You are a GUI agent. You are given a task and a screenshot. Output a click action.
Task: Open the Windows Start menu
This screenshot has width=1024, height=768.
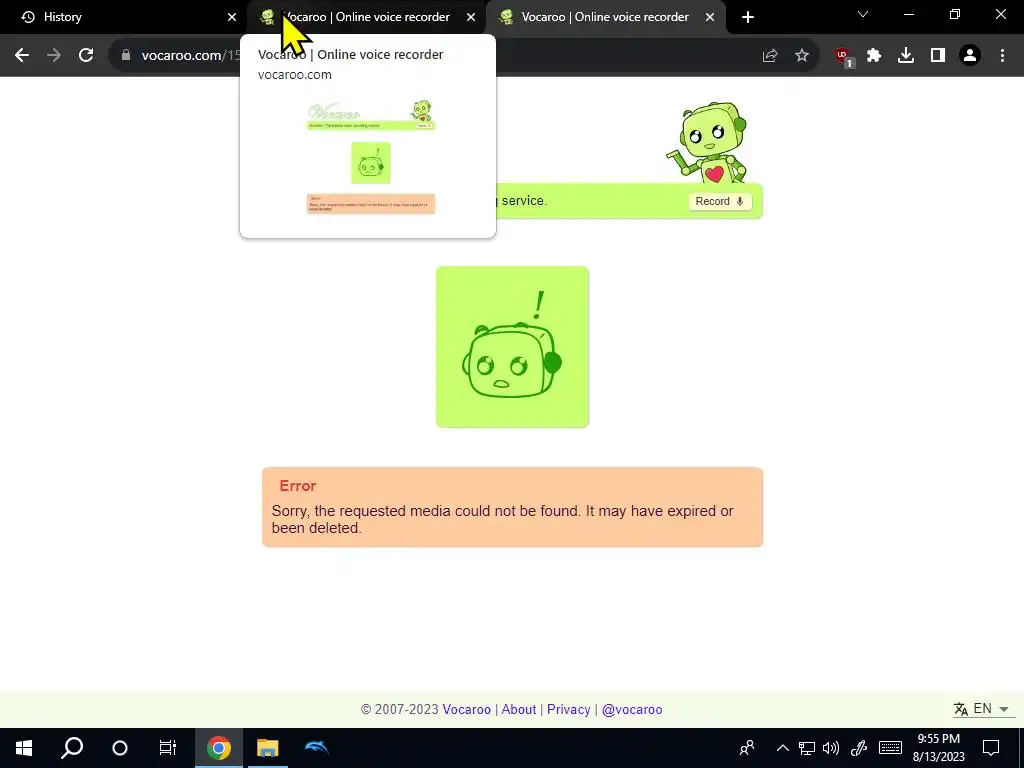pos(24,748)
